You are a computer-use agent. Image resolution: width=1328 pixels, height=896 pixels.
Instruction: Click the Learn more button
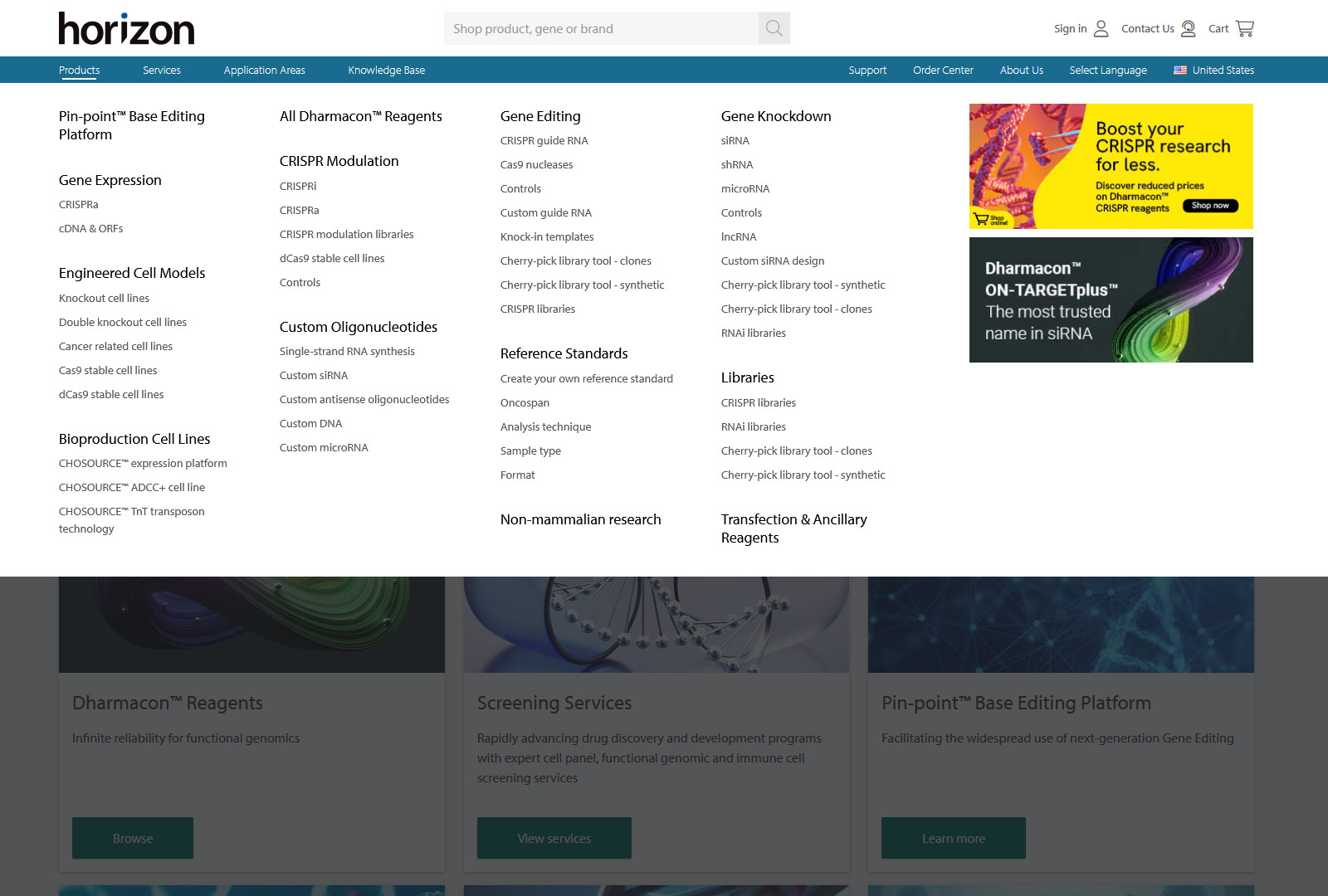click(x=954, y=838)
